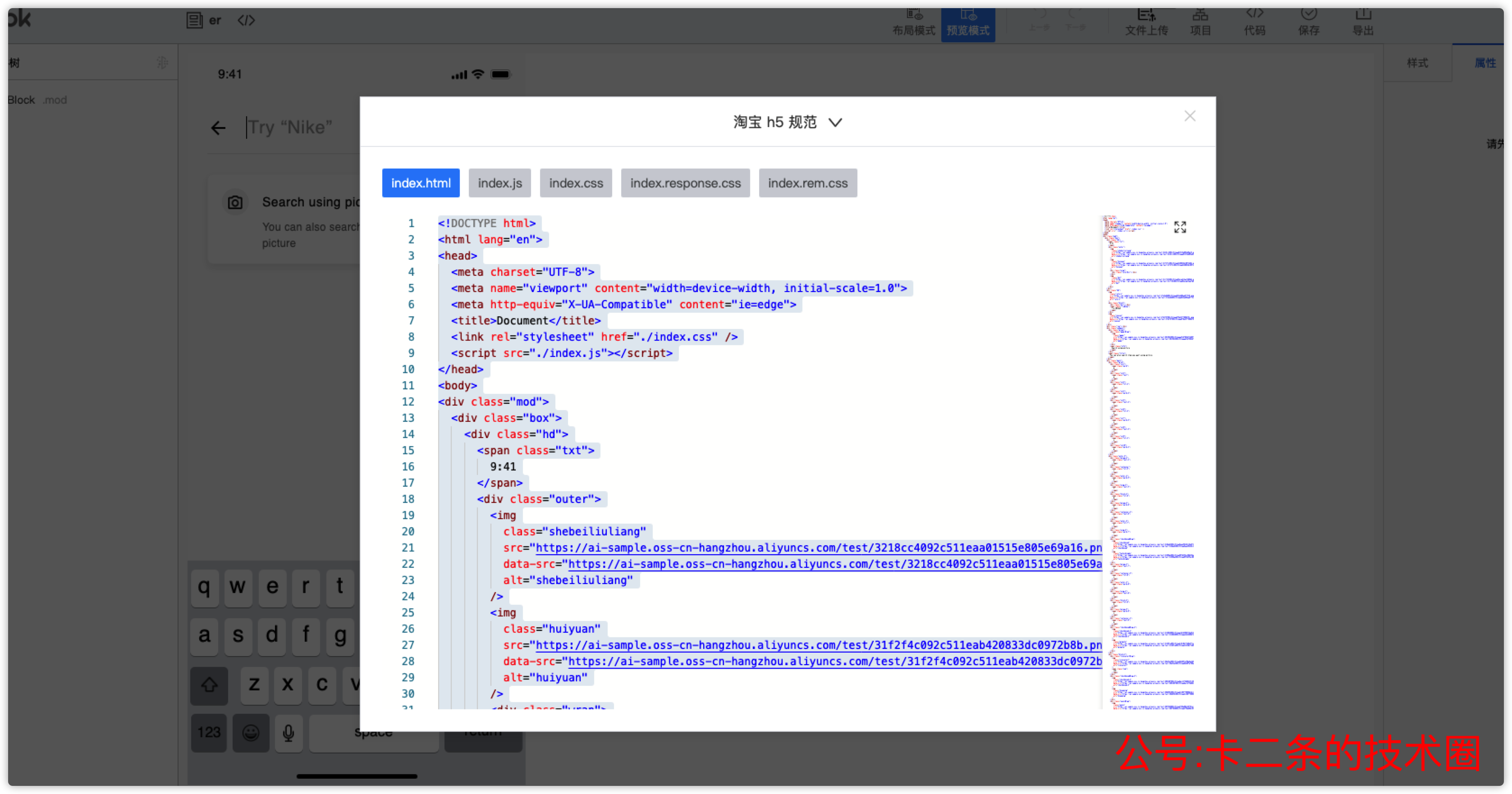The height and width of the screenshot is (794, 1512).
Task: Tap the space bar on the preview keyboard
Action: point(374,732)
